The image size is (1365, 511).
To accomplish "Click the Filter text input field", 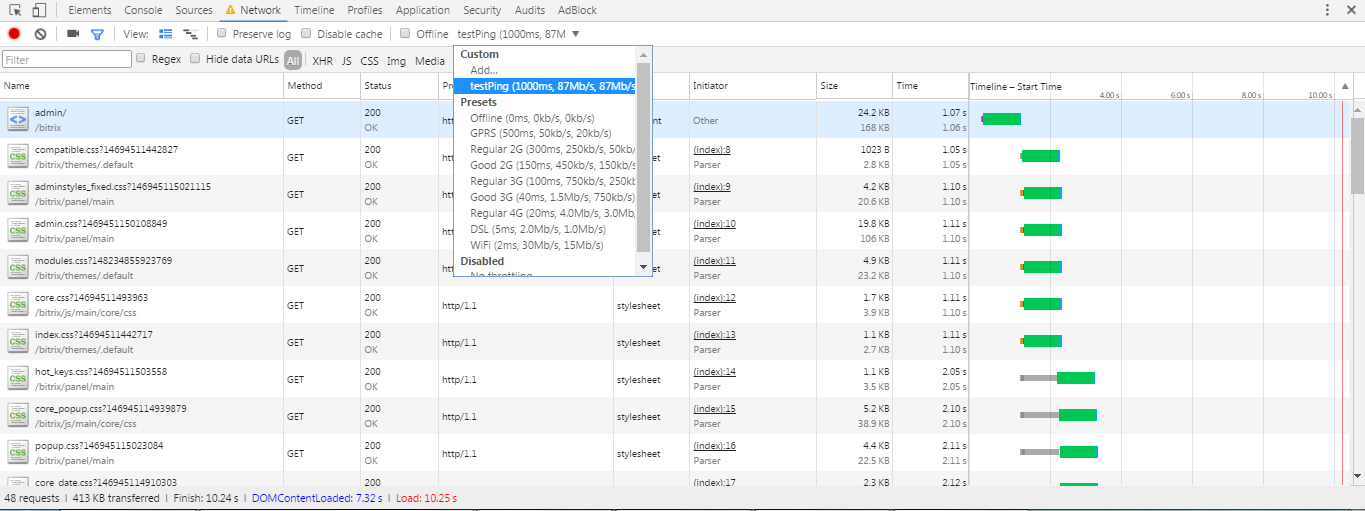I will pos(66,60).
